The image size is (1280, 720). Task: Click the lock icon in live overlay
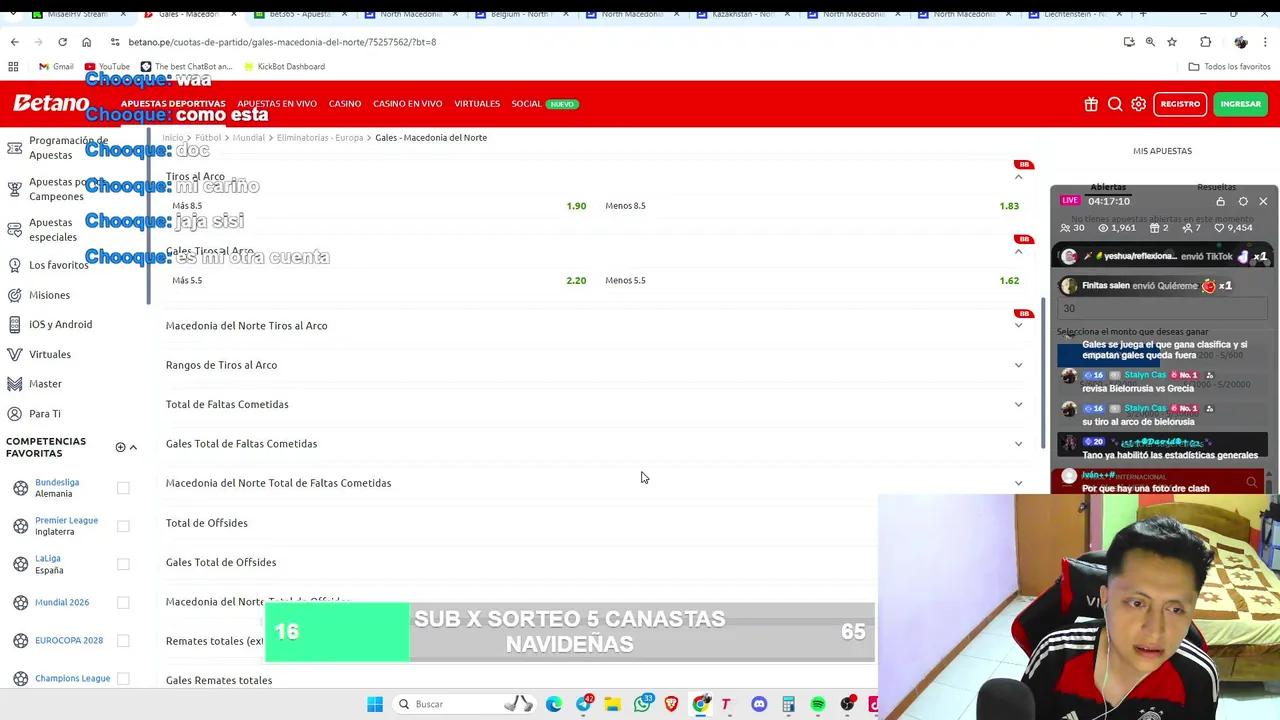coord(1220,201)
